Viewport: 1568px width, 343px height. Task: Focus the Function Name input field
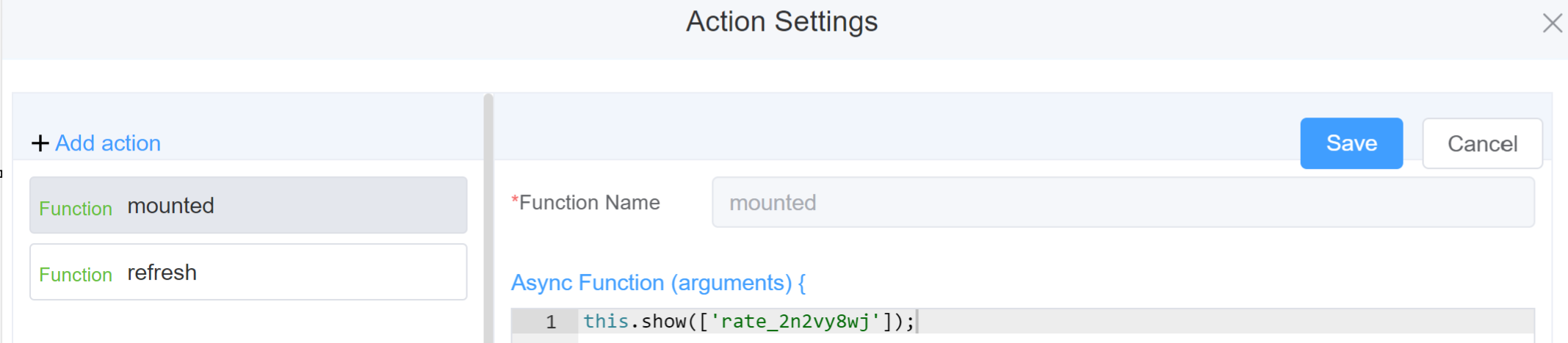tap(1122, 203)
